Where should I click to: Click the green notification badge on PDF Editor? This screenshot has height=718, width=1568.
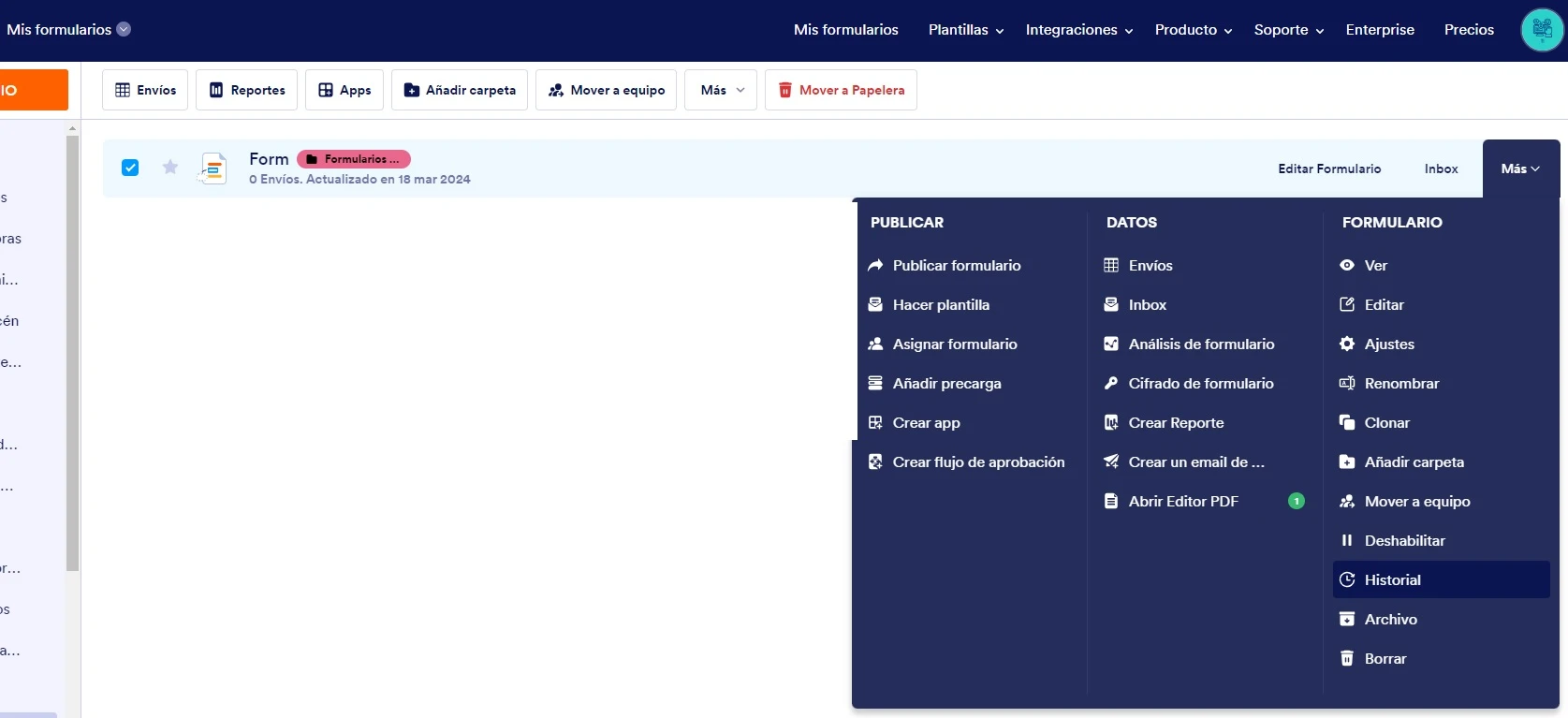pos(1297,501)
